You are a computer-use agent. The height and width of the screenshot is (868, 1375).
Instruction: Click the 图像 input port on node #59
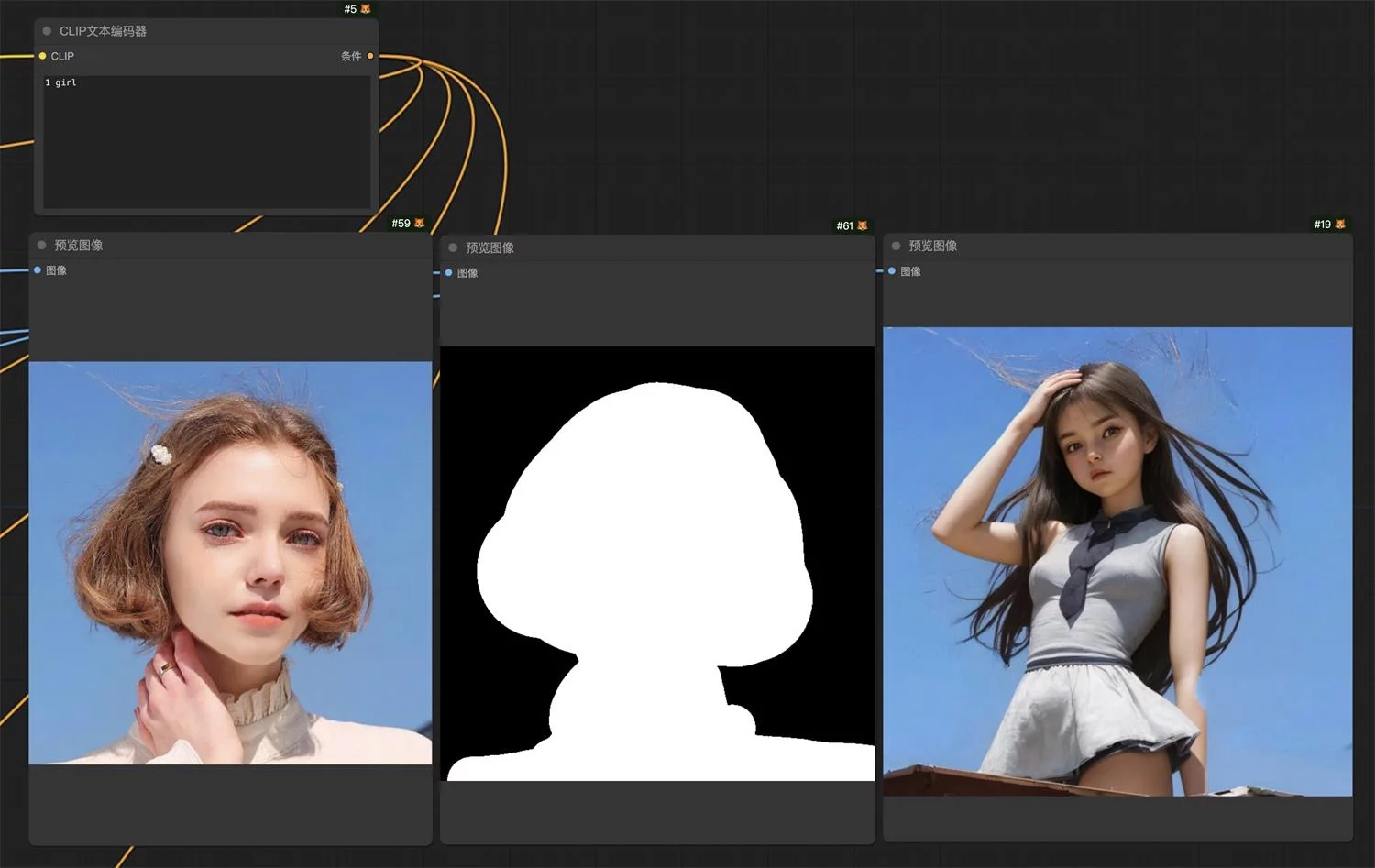38,270
